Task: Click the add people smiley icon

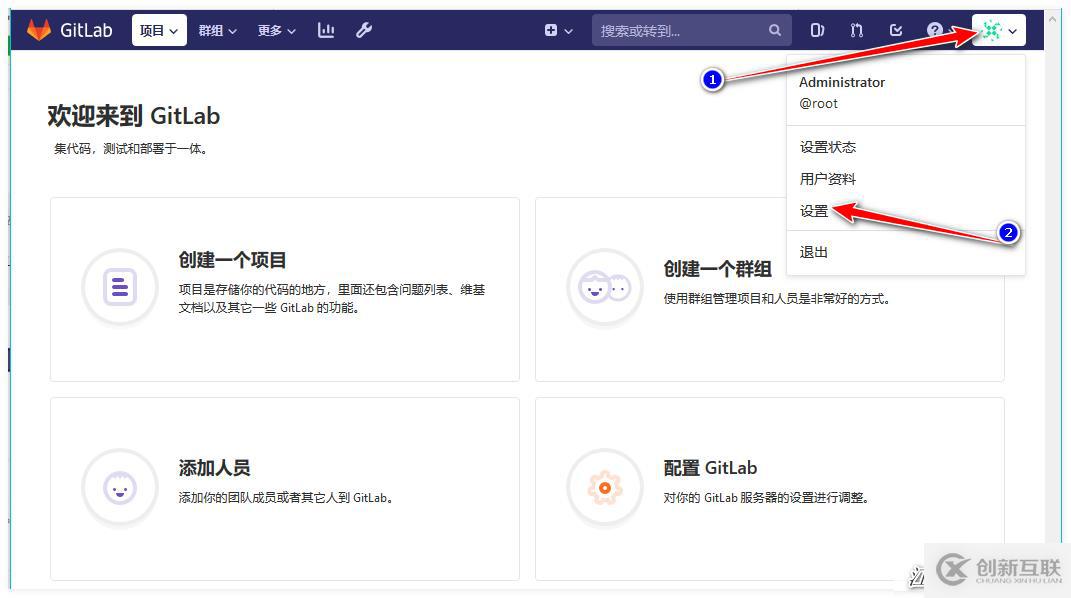Action: tap(120, 487)
